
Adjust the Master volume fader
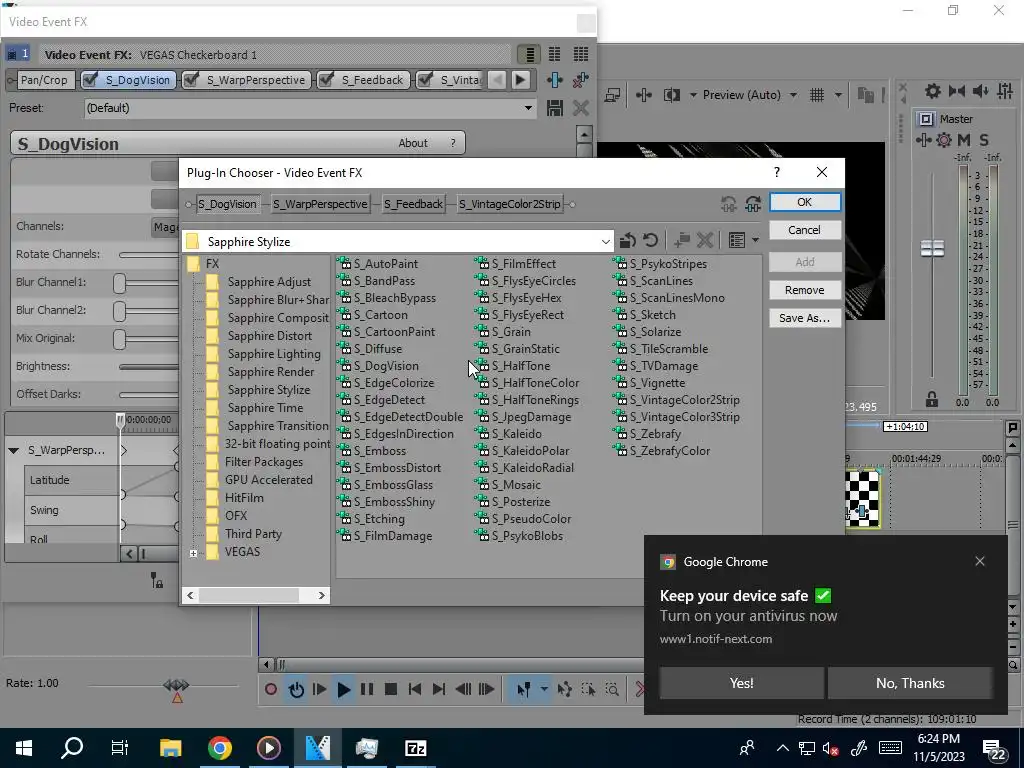(932, 248)
